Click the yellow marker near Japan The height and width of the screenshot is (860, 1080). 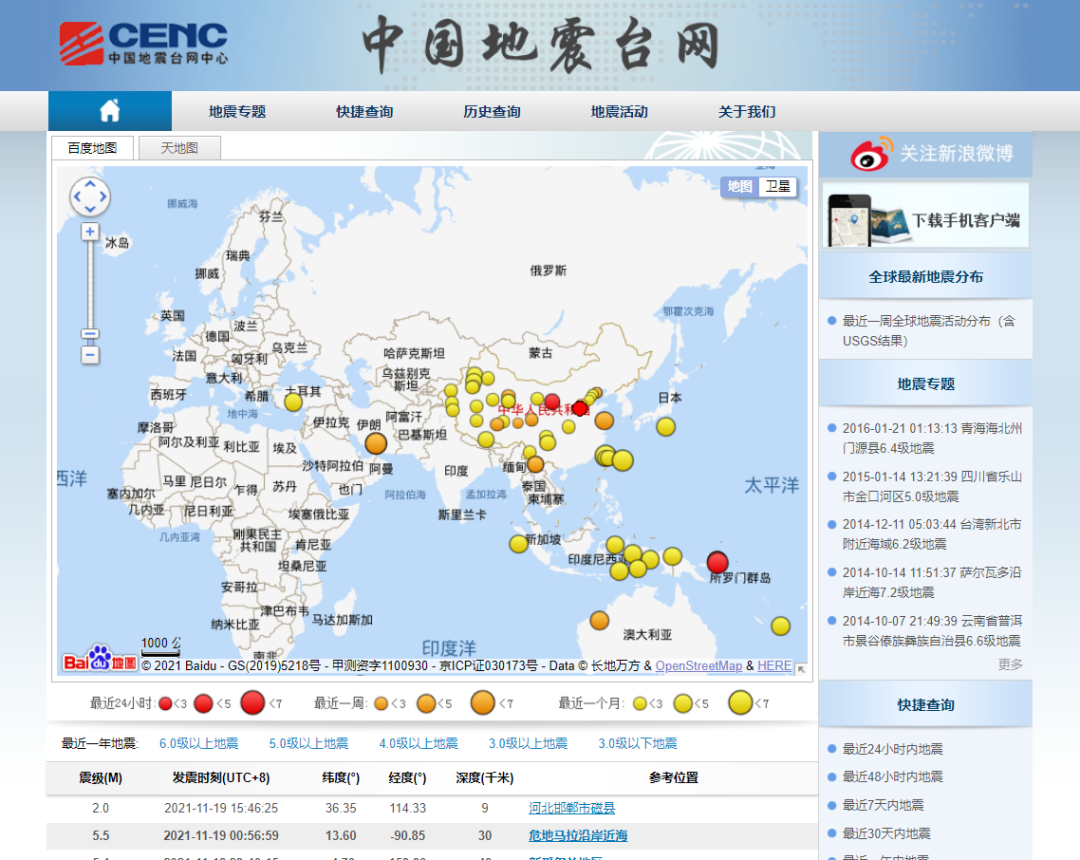coord(666,427)
